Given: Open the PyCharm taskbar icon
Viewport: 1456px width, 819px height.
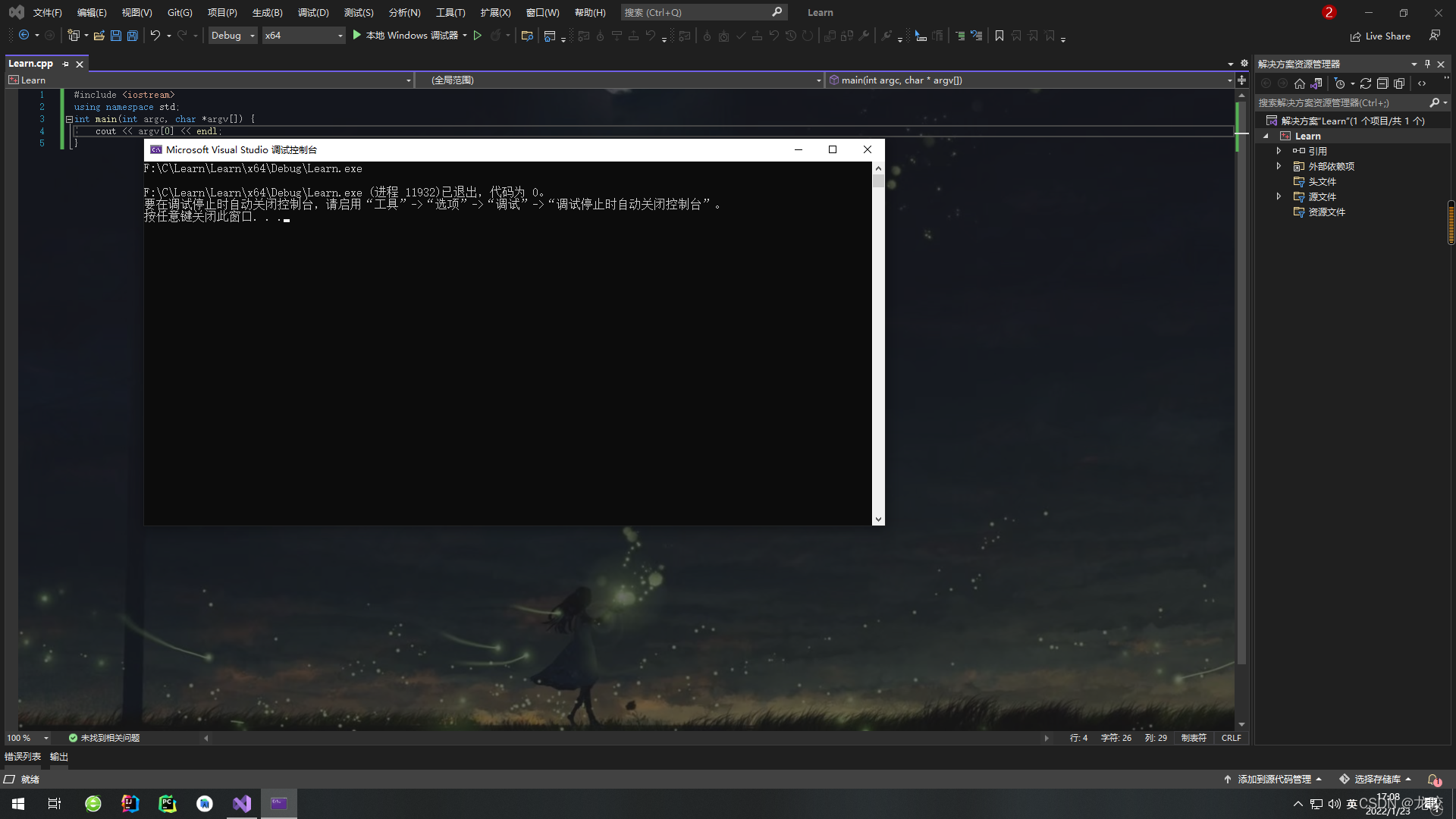Looking at the screenshot, I should click(x=168, y=804).
